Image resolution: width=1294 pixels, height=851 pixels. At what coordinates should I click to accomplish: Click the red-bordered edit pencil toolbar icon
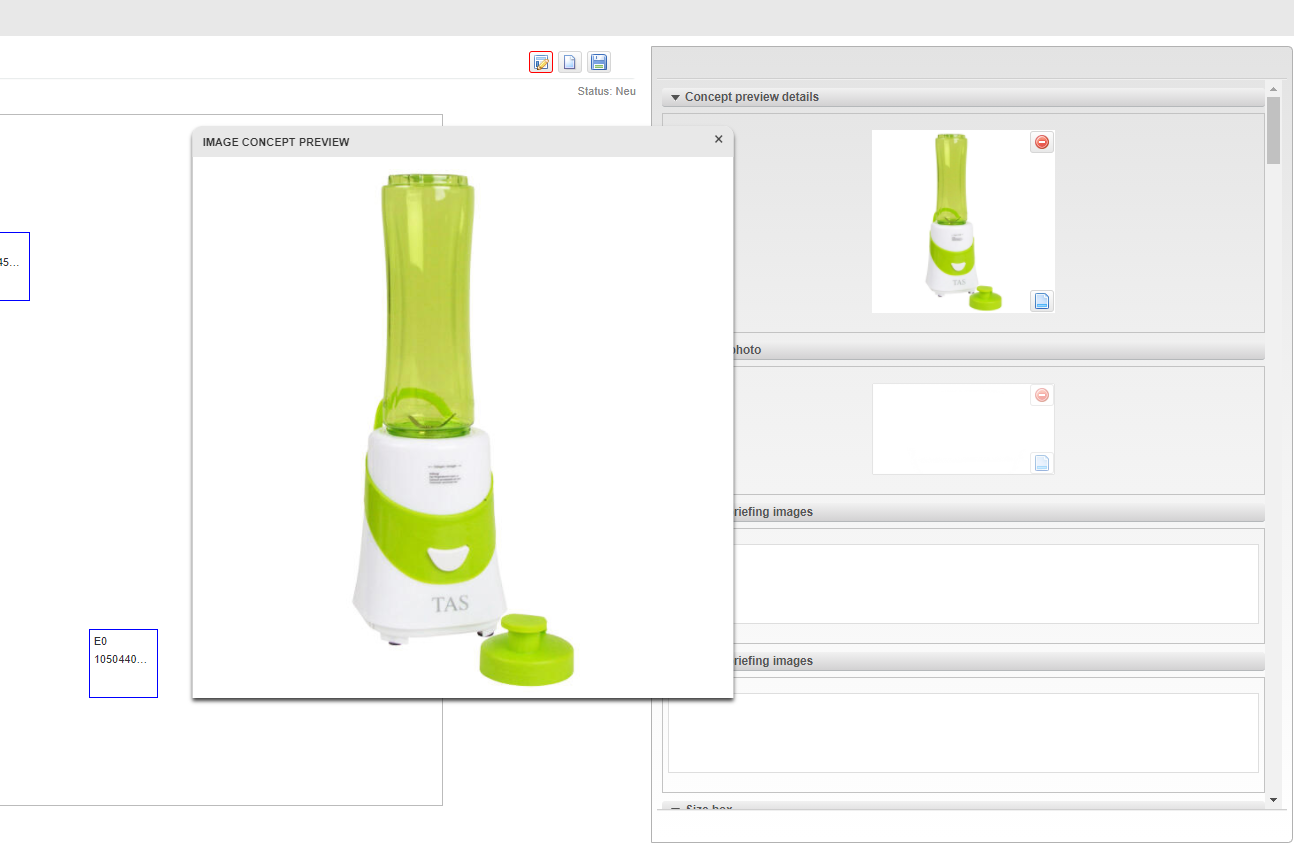pyautogui.click(x=541, y=62)
